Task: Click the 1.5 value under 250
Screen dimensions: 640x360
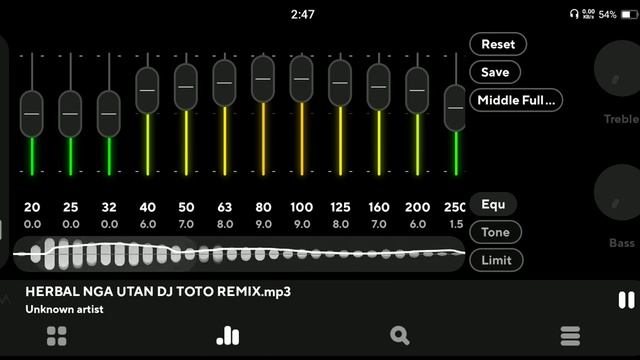Action: [x=456, y=224]
